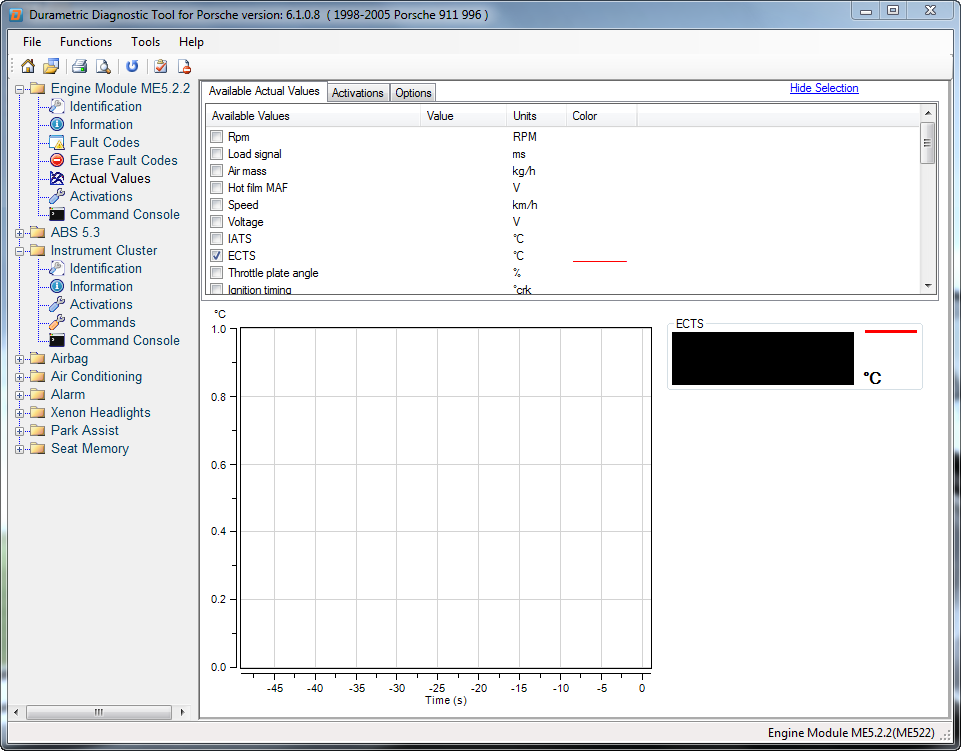Viewport: 961px width, 751px height.
Task: Tick the Speed checkbox
Action: tap(216, 205)
